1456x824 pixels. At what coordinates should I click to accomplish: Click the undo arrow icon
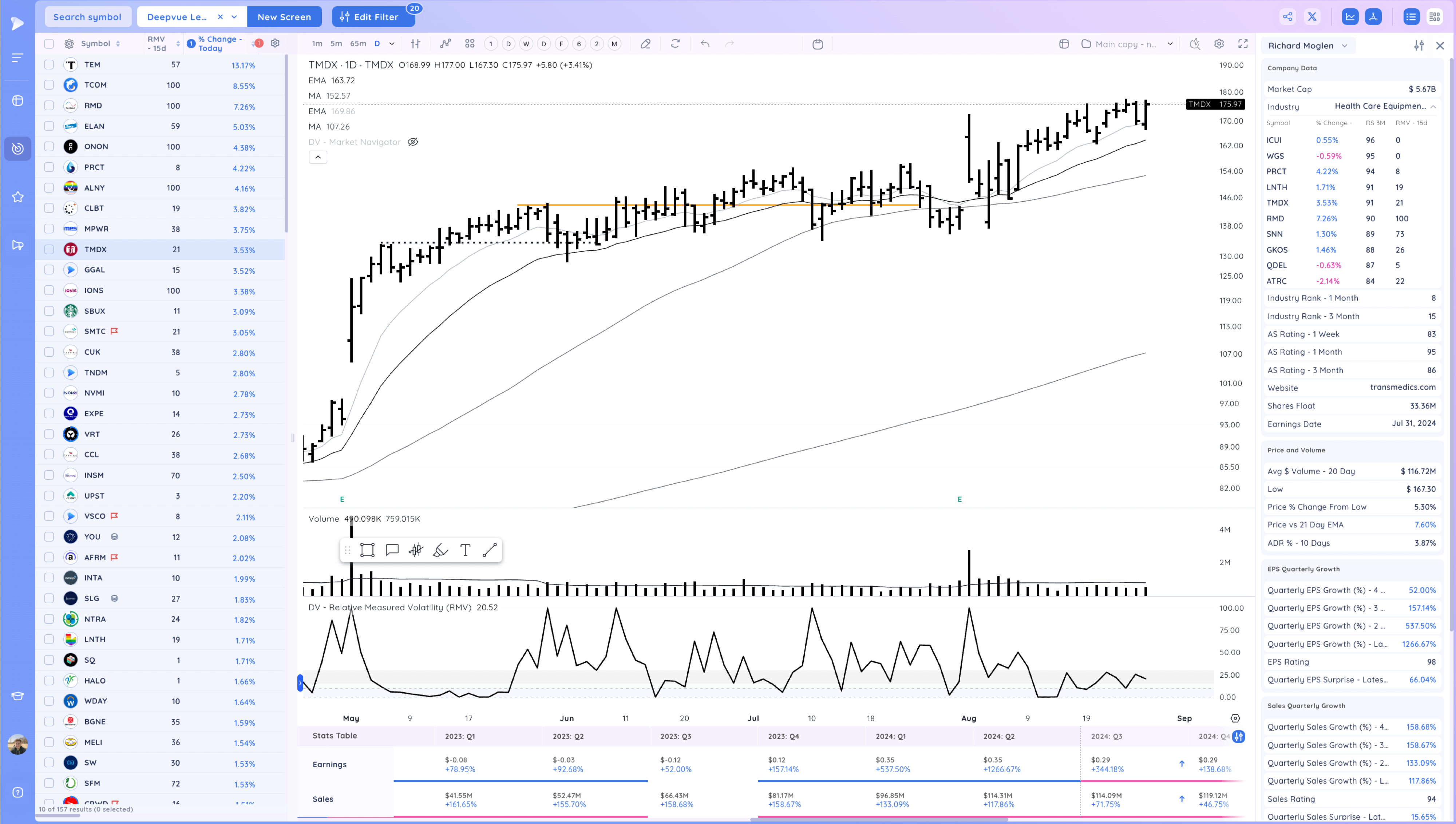click(705, 44)
